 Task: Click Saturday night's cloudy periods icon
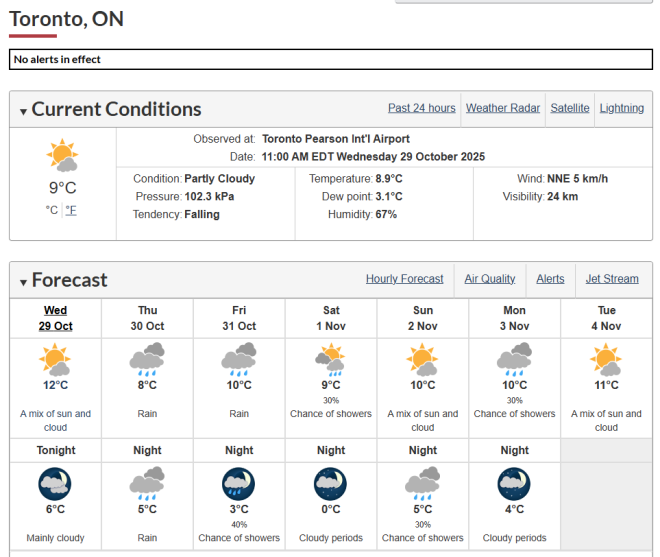coord(331,484)
